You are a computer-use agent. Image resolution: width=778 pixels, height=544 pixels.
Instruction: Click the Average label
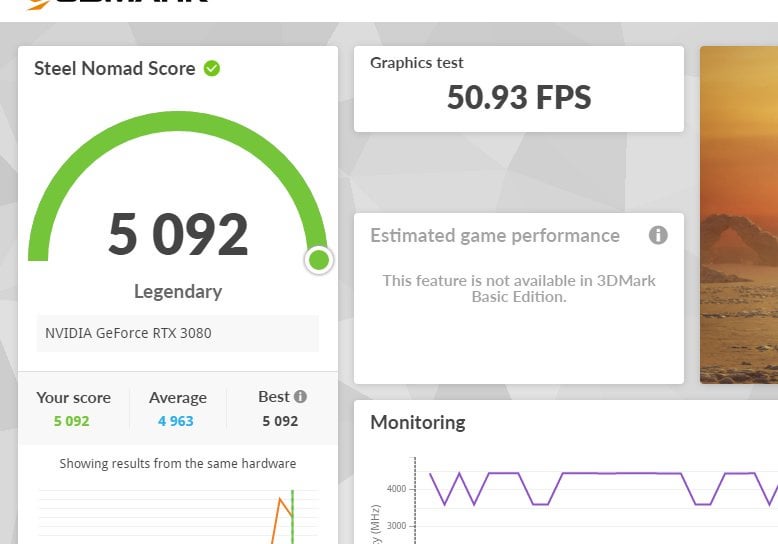coord(178,398)
